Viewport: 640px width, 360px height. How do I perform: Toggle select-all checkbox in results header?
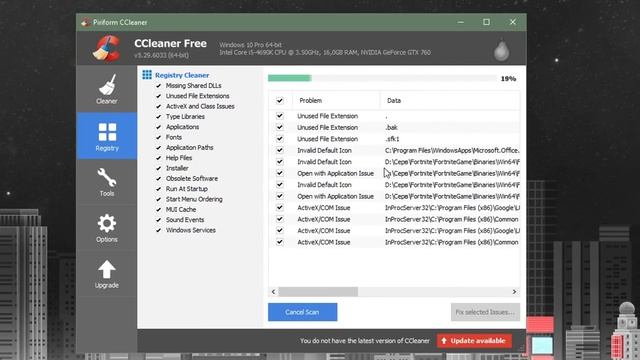click(x=280, y=100)
